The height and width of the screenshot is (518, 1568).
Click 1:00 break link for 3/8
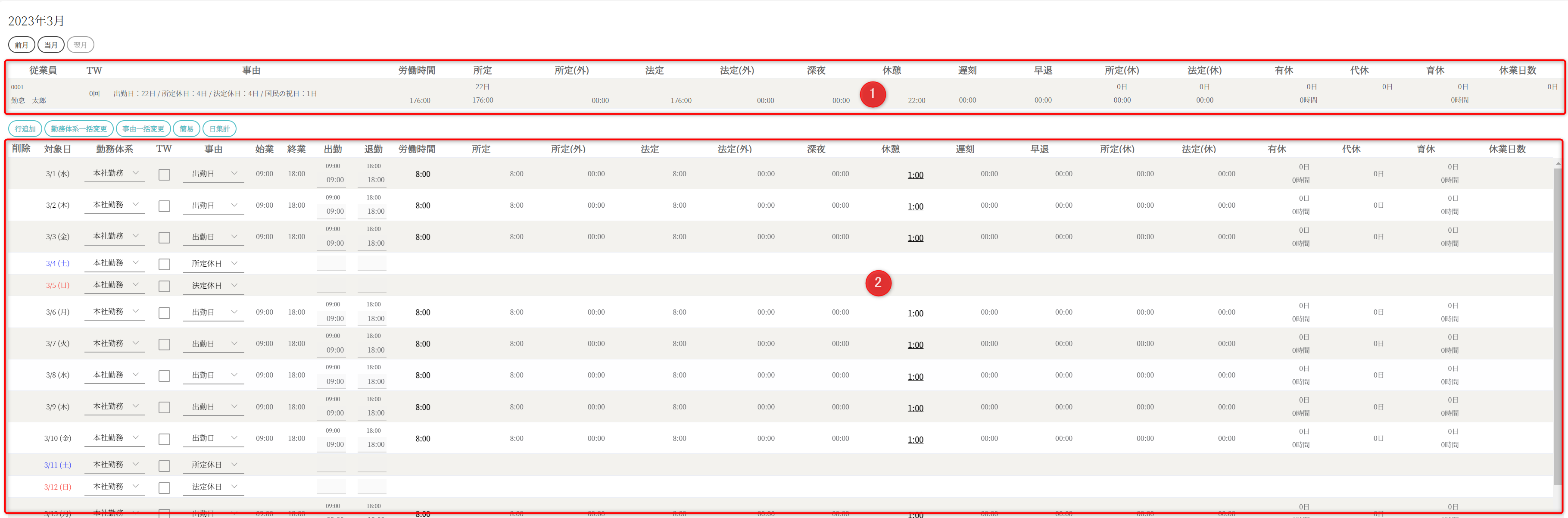pyautogui.click(x=915, y=377)
